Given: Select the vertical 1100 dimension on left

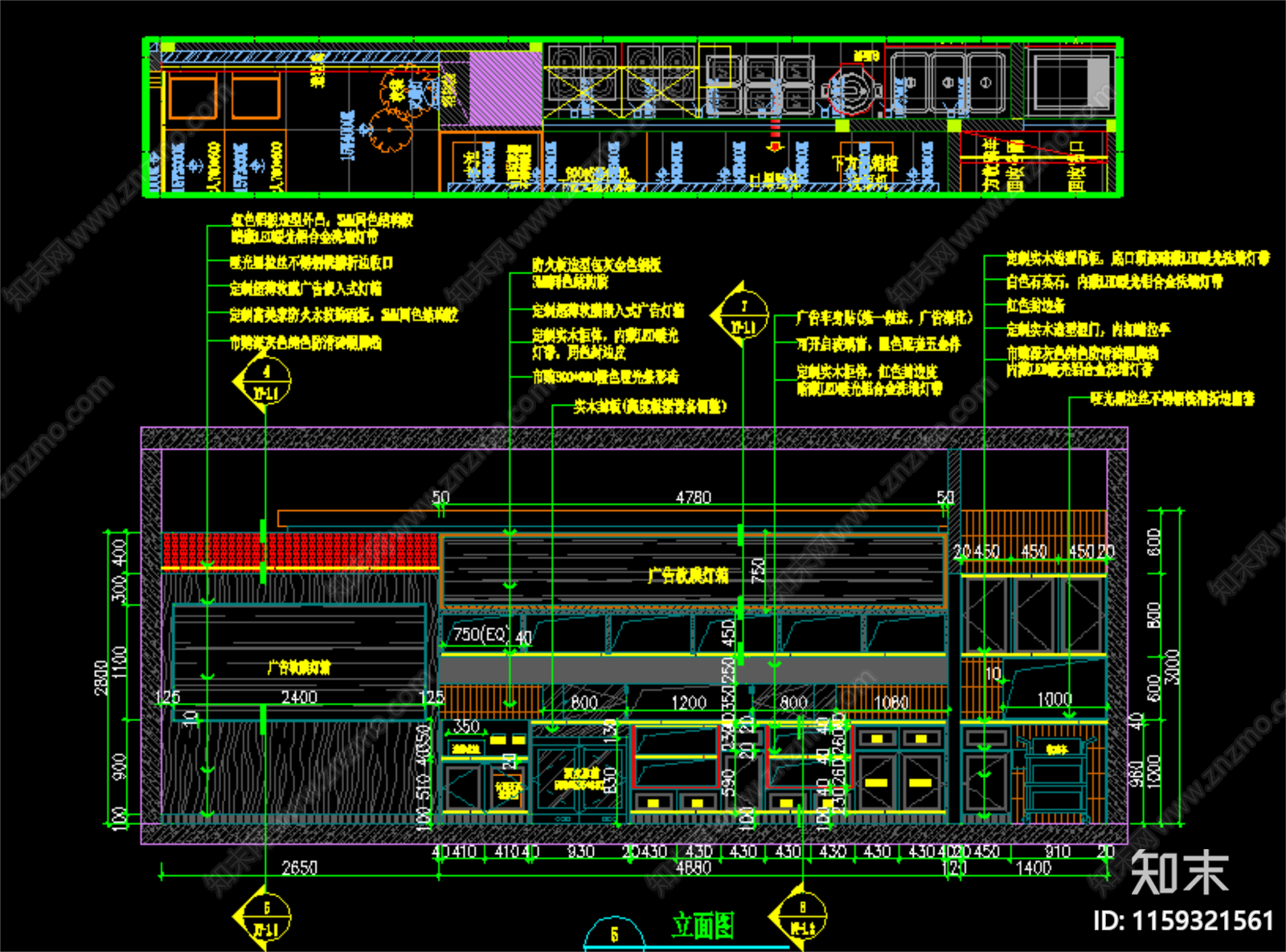Looking at the screenshot, I should coord(120,662).
